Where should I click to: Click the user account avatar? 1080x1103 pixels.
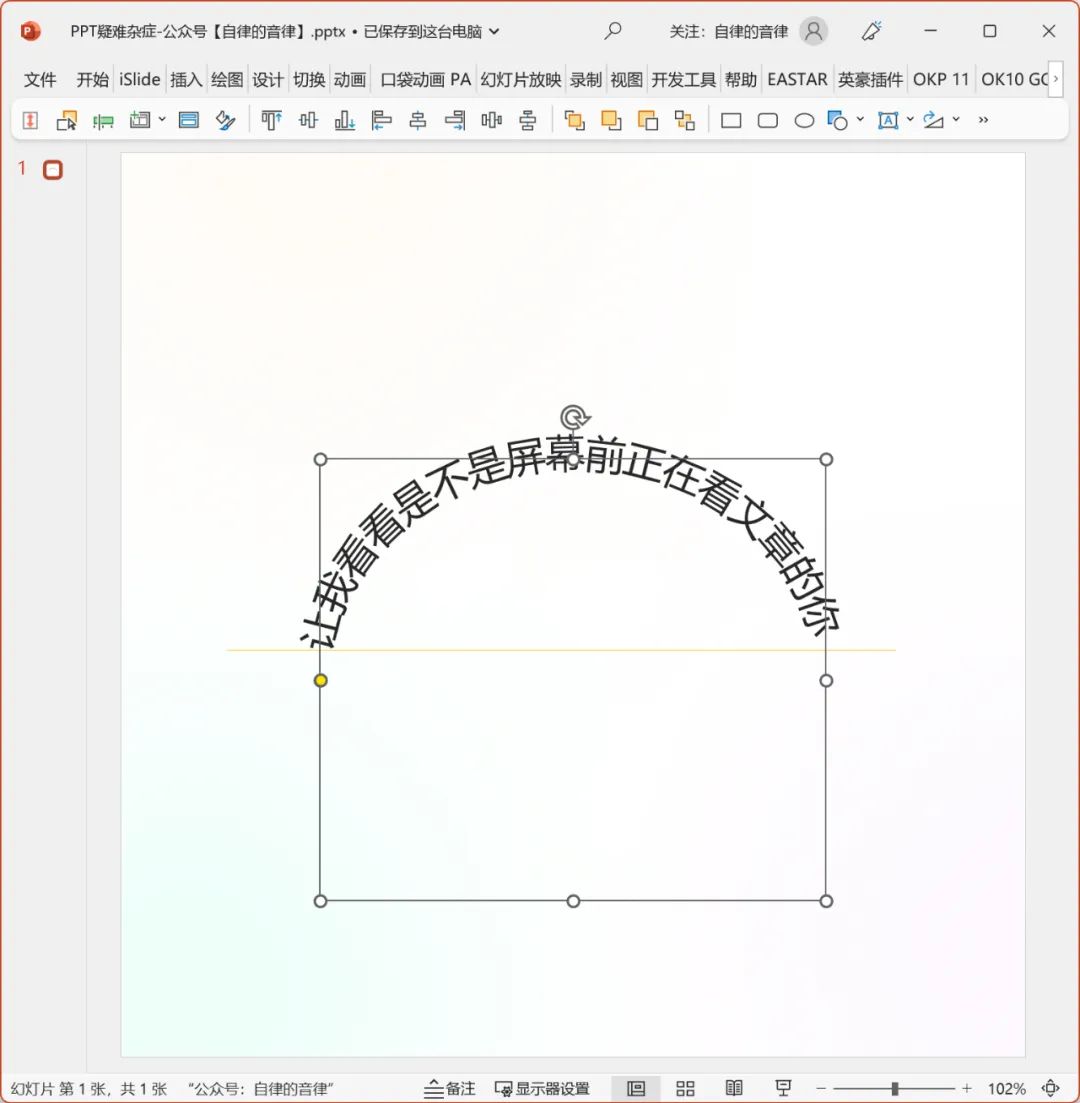point(814,31)
